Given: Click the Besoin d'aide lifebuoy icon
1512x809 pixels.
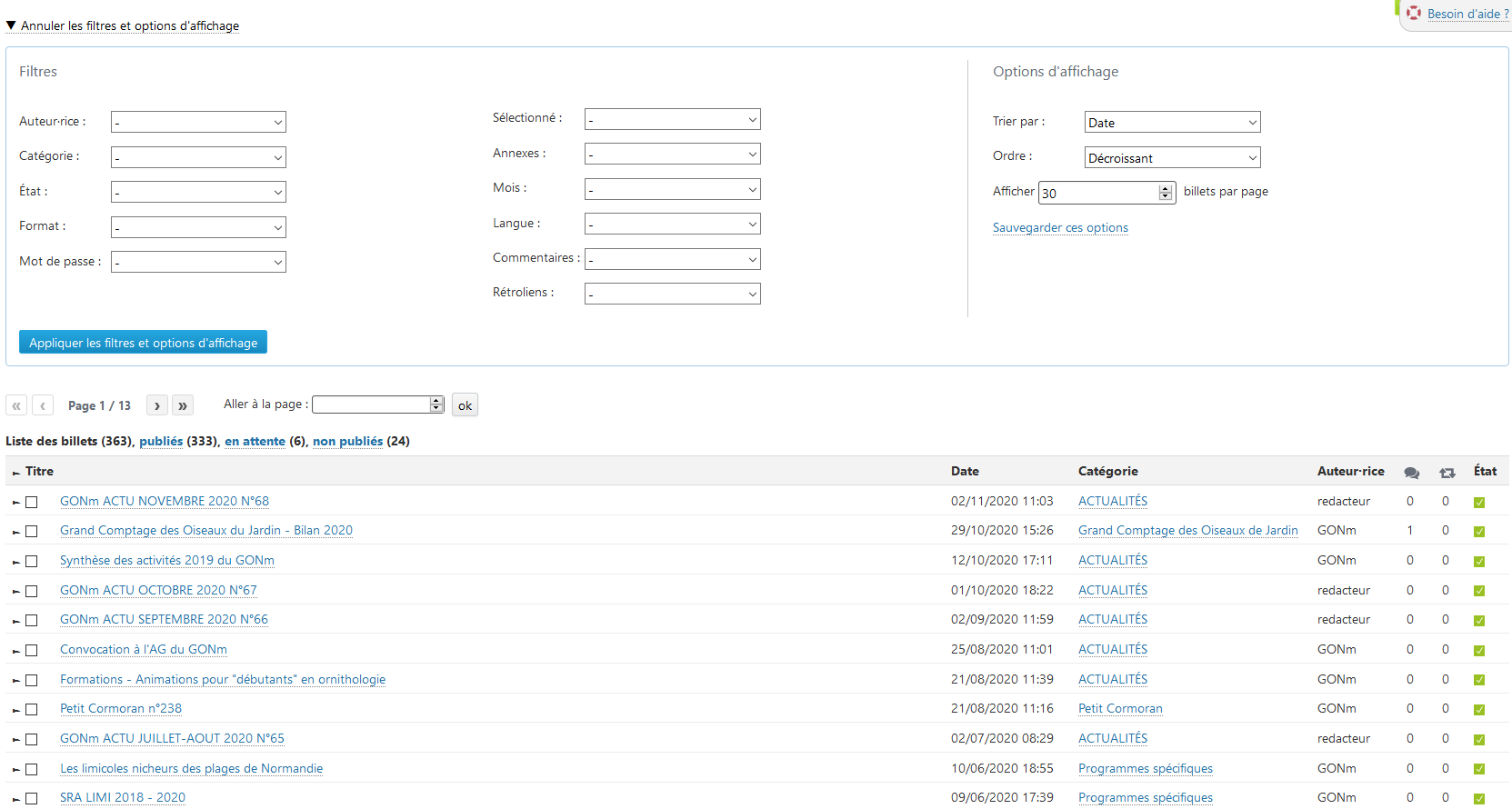Looking at the screenshot, I should click(1413, 14).
